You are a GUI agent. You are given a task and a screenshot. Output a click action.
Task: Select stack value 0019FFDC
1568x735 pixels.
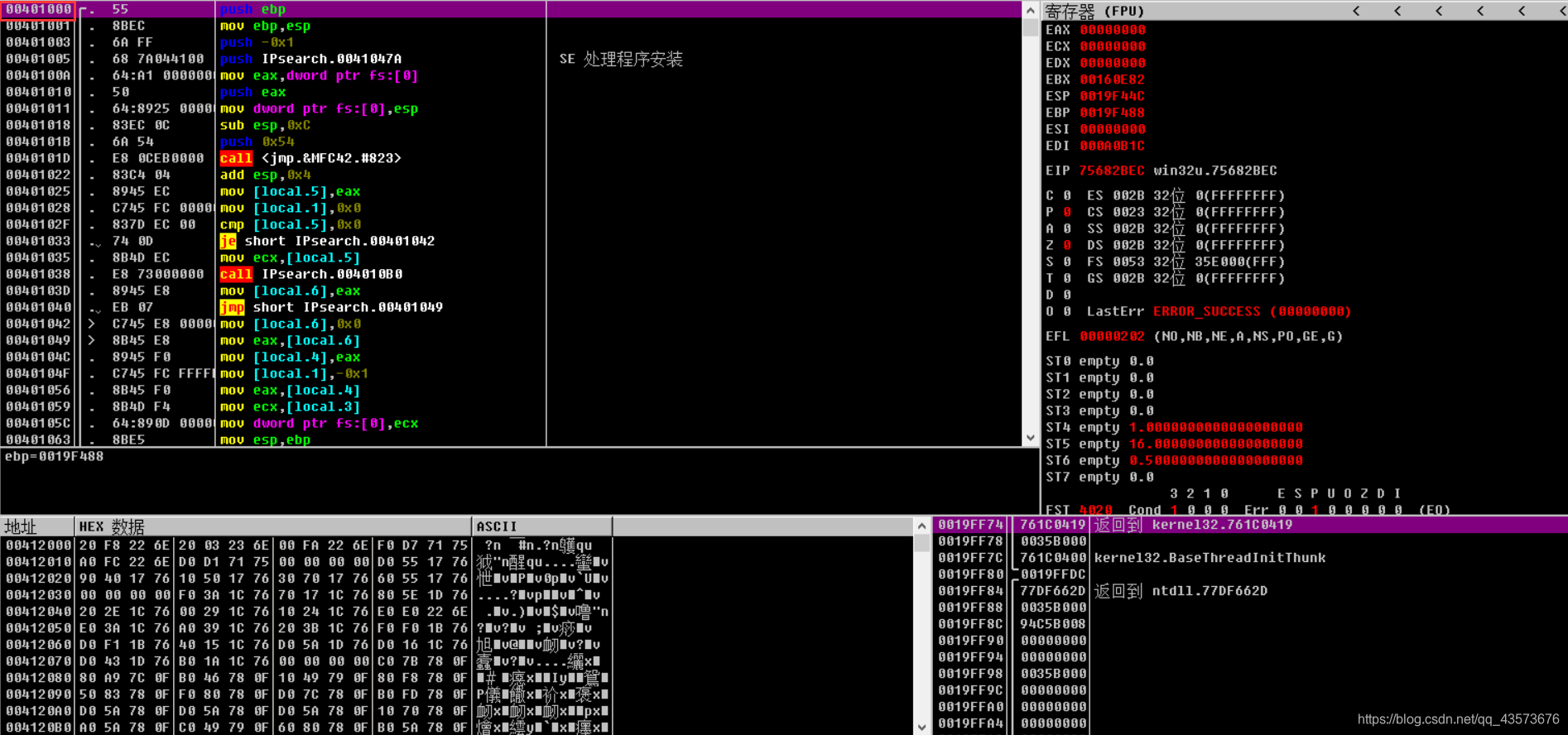click(1053, 574)
